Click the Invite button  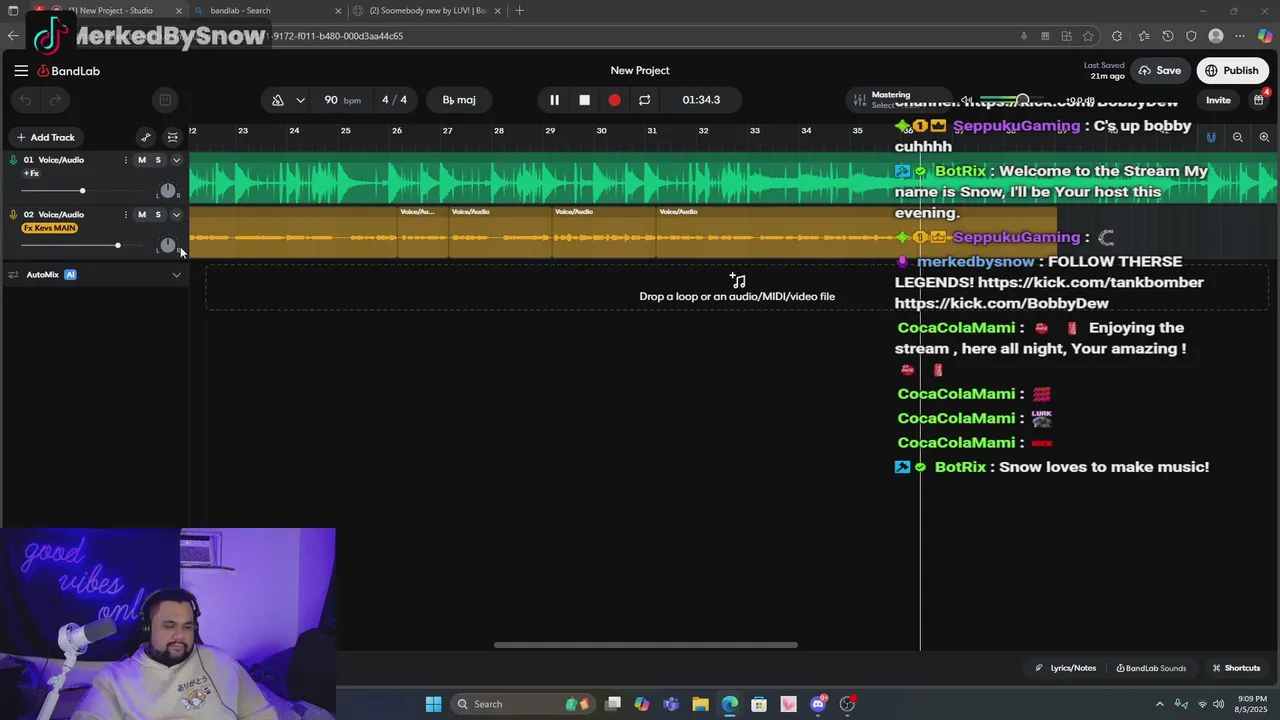click(x=1218, y=100)
